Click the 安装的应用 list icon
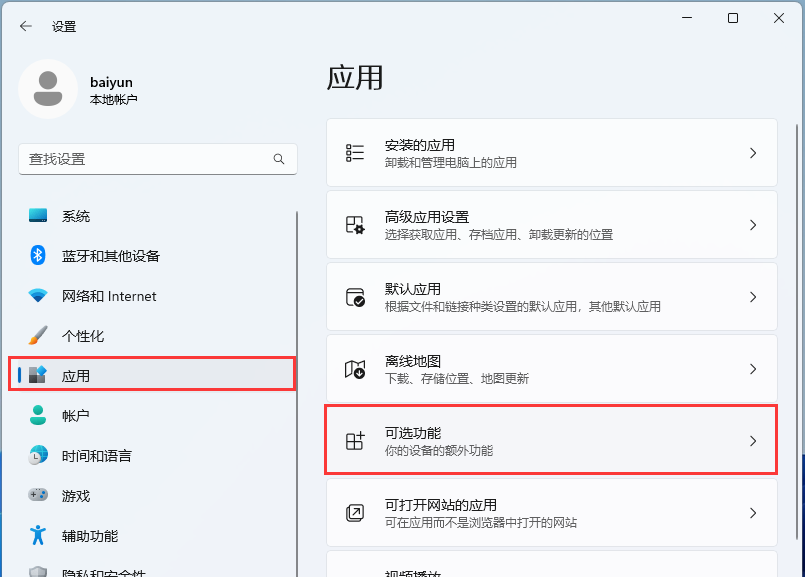This screenshot has width=805, height=577. 355,152
